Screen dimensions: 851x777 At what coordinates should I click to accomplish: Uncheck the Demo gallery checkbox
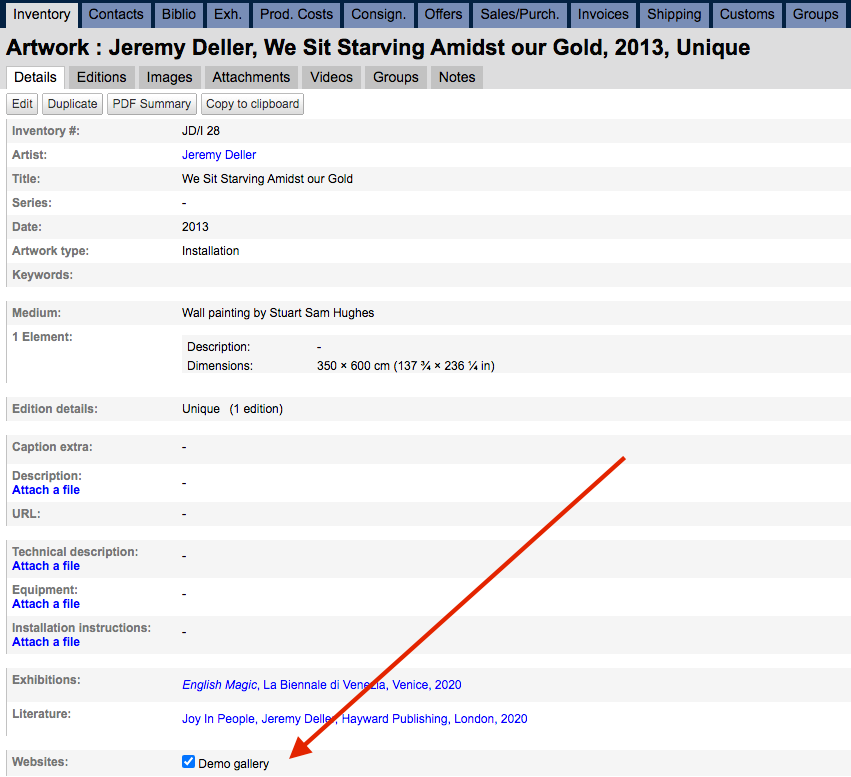pyautogui.click(x=189, y=763)
